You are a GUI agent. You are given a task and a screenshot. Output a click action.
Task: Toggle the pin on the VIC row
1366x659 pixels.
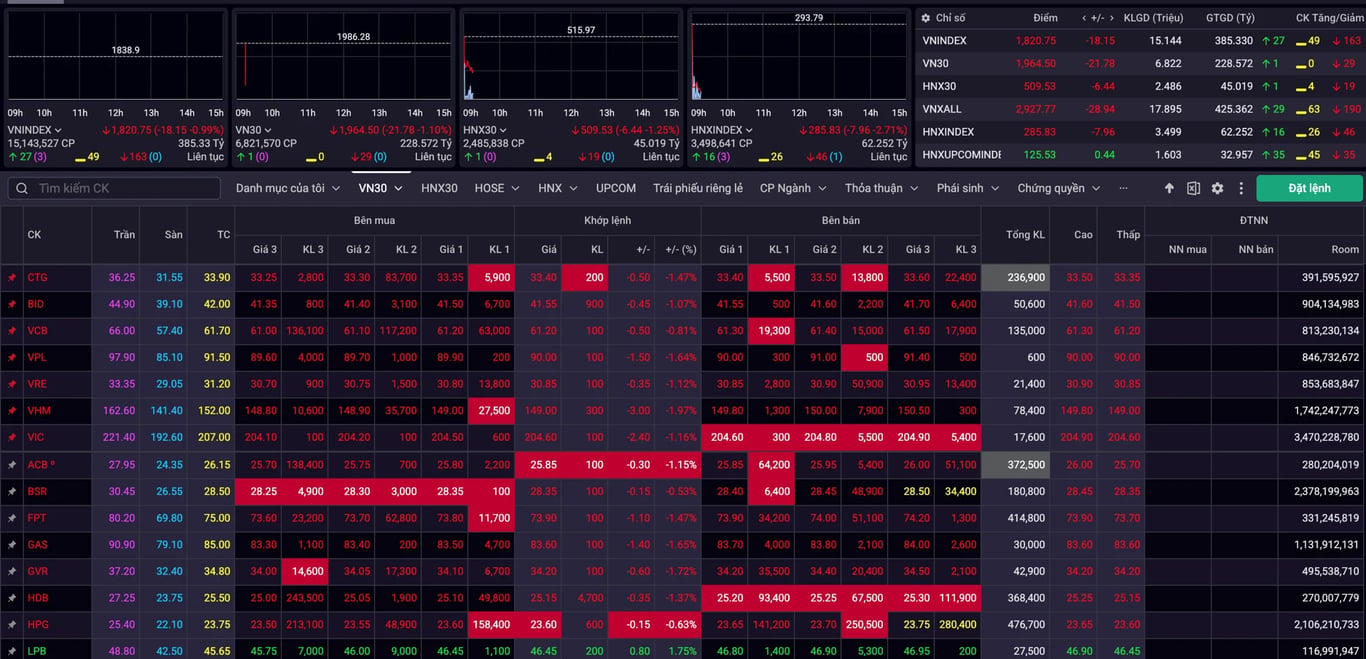(12, 438)
